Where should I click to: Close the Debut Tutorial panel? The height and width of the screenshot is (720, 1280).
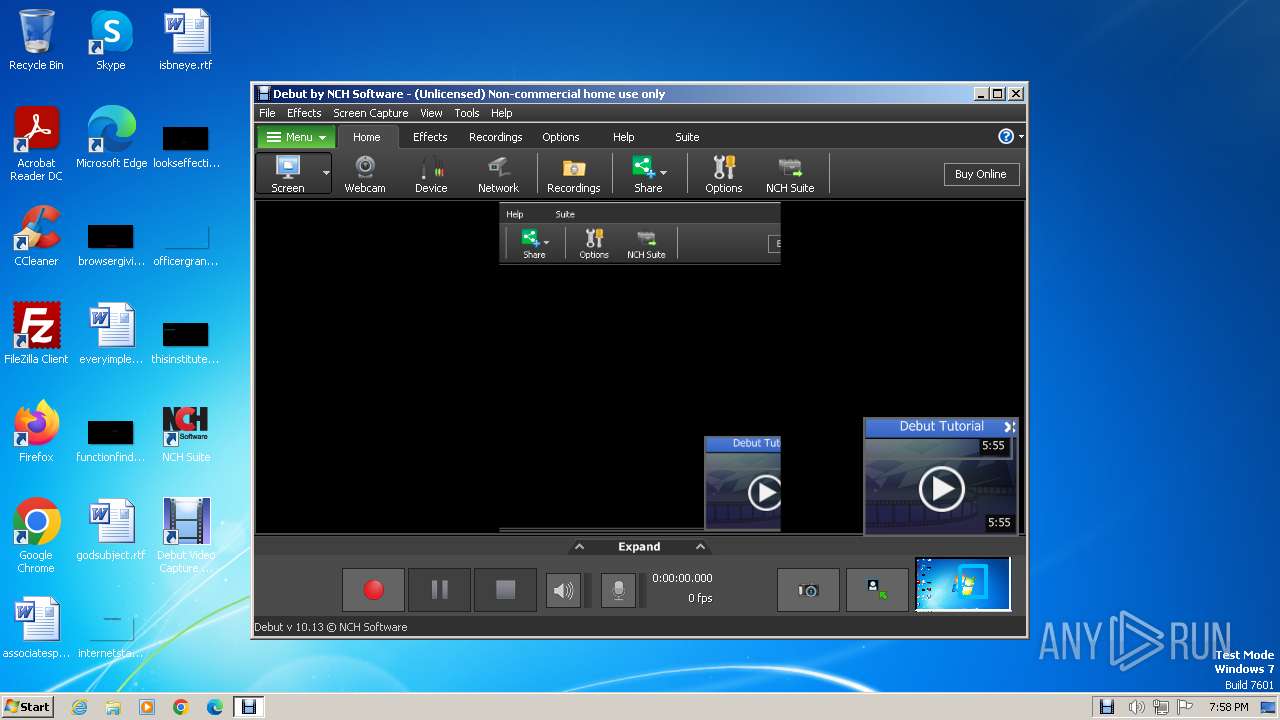tap(1009, 427)
